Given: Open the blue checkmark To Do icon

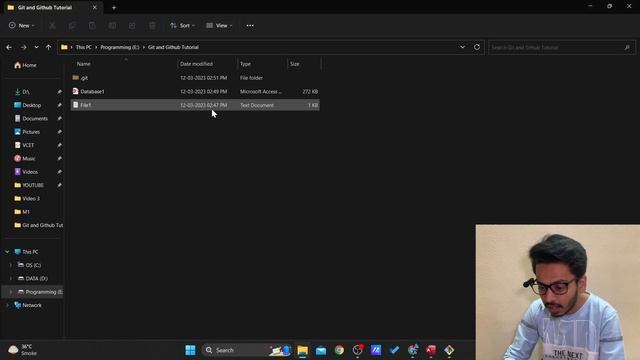Looking at the screenshot, I should point(394,350).
